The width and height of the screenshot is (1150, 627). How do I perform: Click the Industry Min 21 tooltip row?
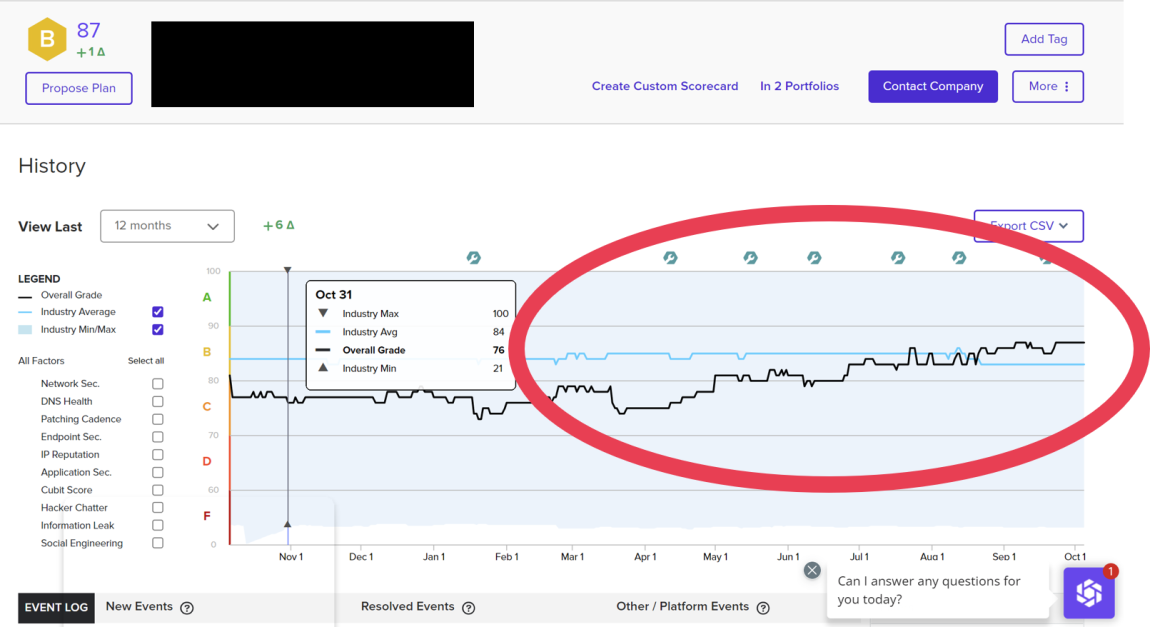click(411, 368)
